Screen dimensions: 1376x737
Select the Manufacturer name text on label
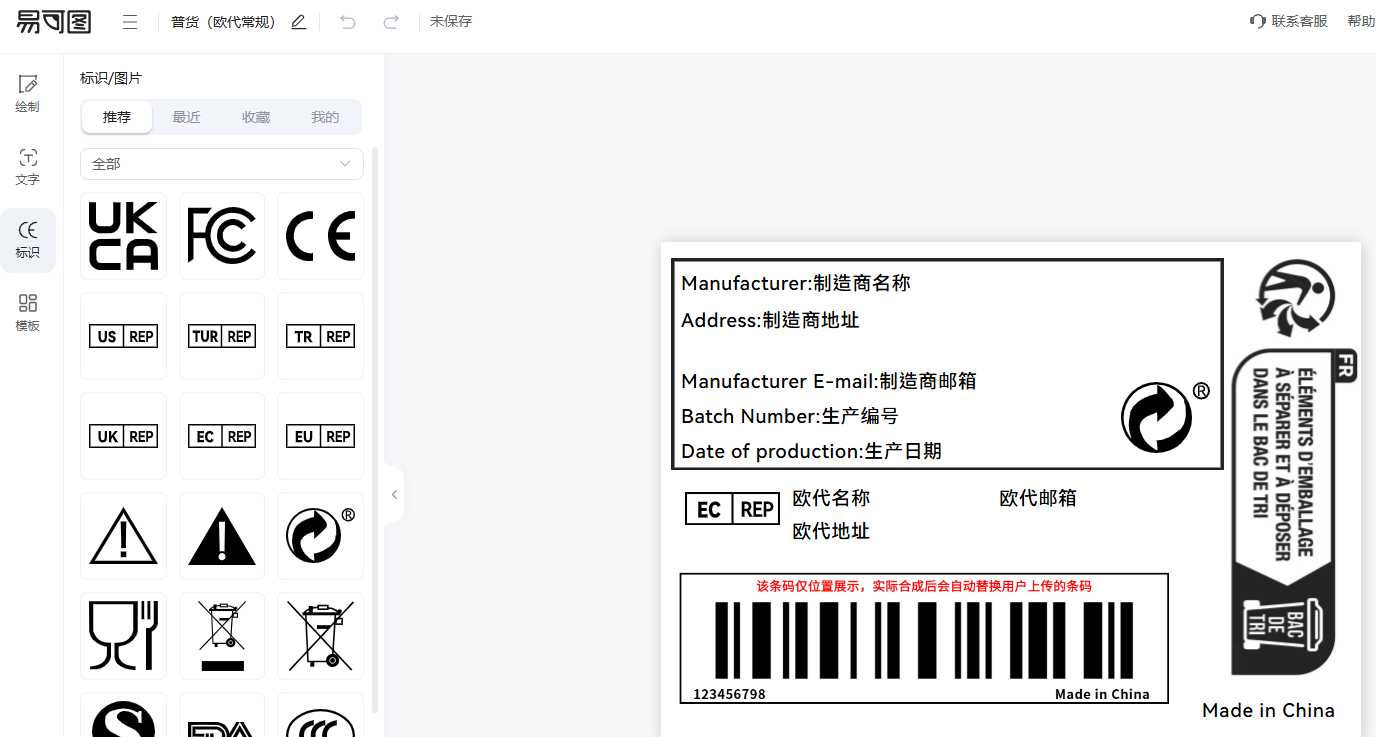coord(796,283)
